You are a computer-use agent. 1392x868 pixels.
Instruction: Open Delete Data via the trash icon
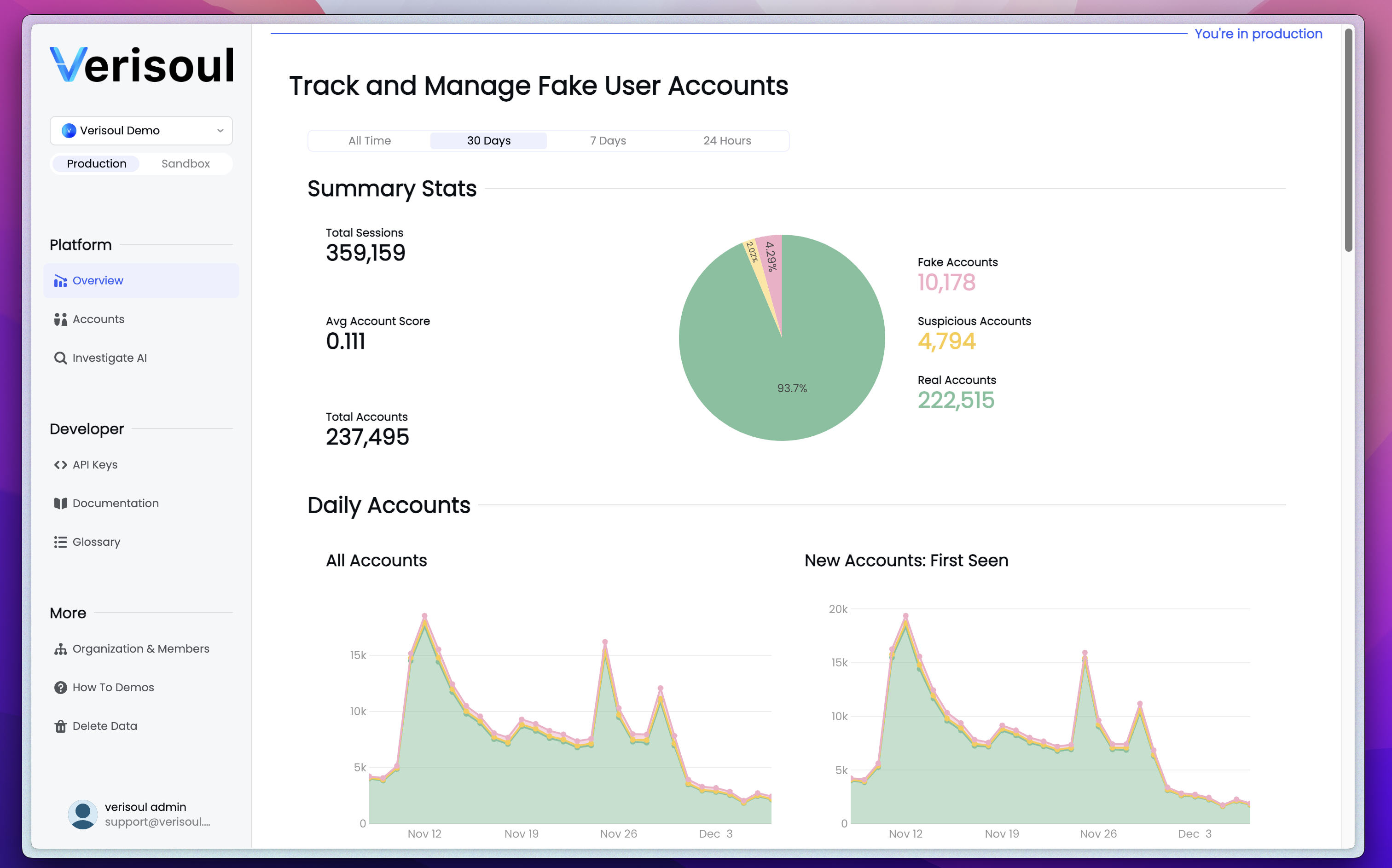point(61,726)
